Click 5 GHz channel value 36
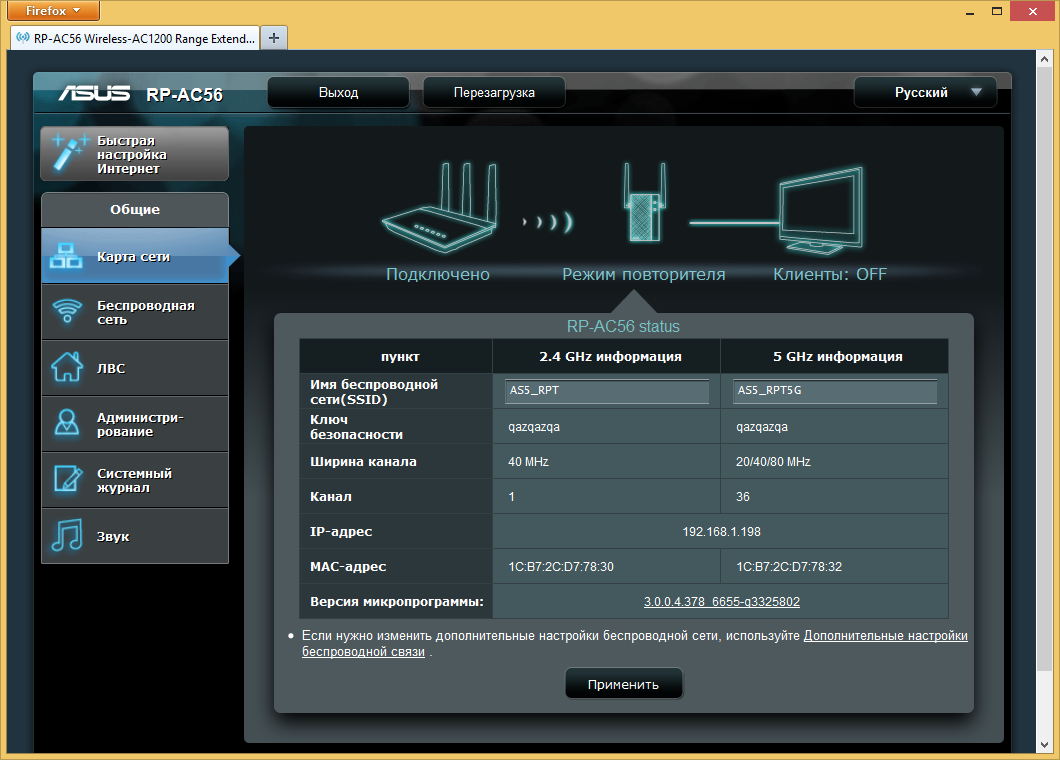1060x760 pixels. click(743, 496)
